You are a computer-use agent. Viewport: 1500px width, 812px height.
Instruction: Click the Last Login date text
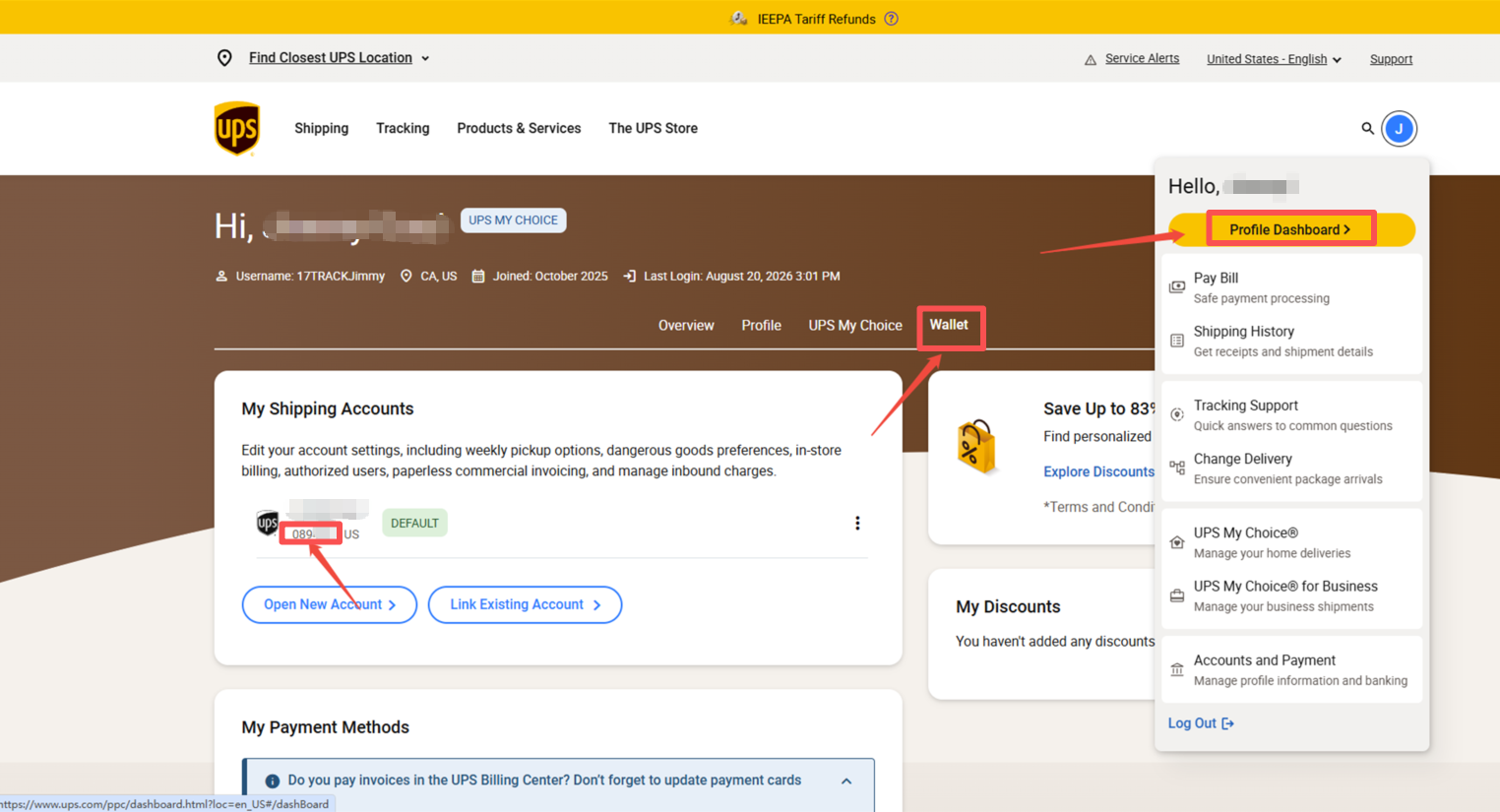click(x=742, y=277)
